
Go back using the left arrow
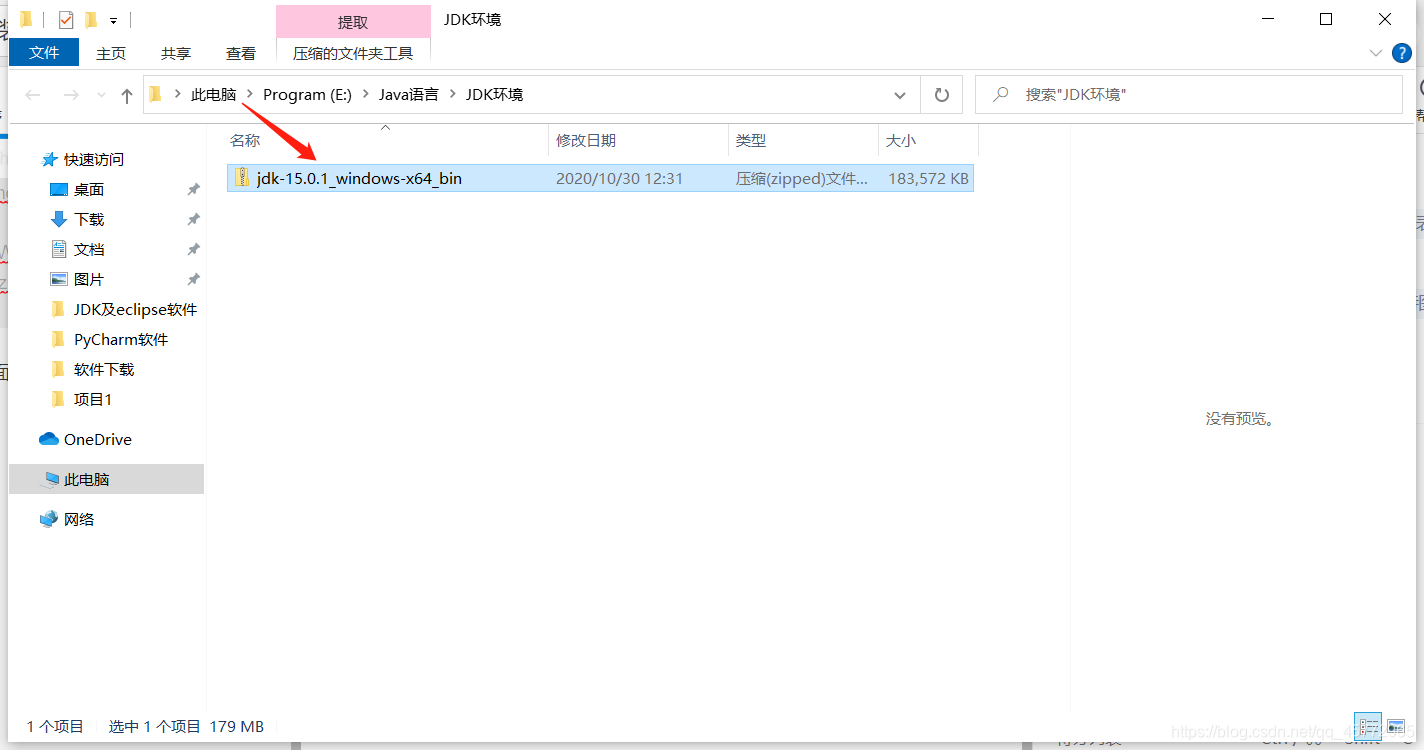click(33, 95)
